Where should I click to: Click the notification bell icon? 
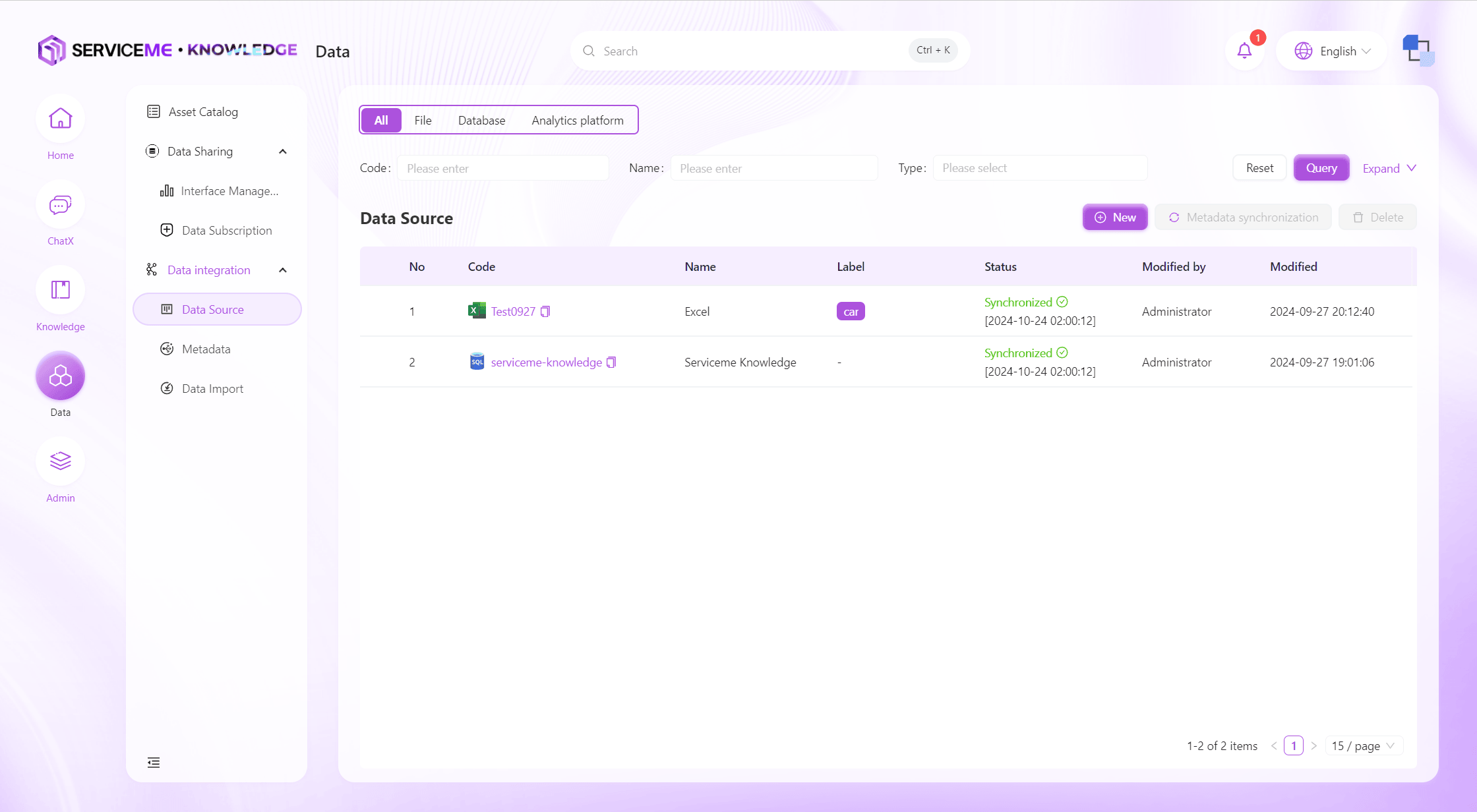pos(1244,51)
